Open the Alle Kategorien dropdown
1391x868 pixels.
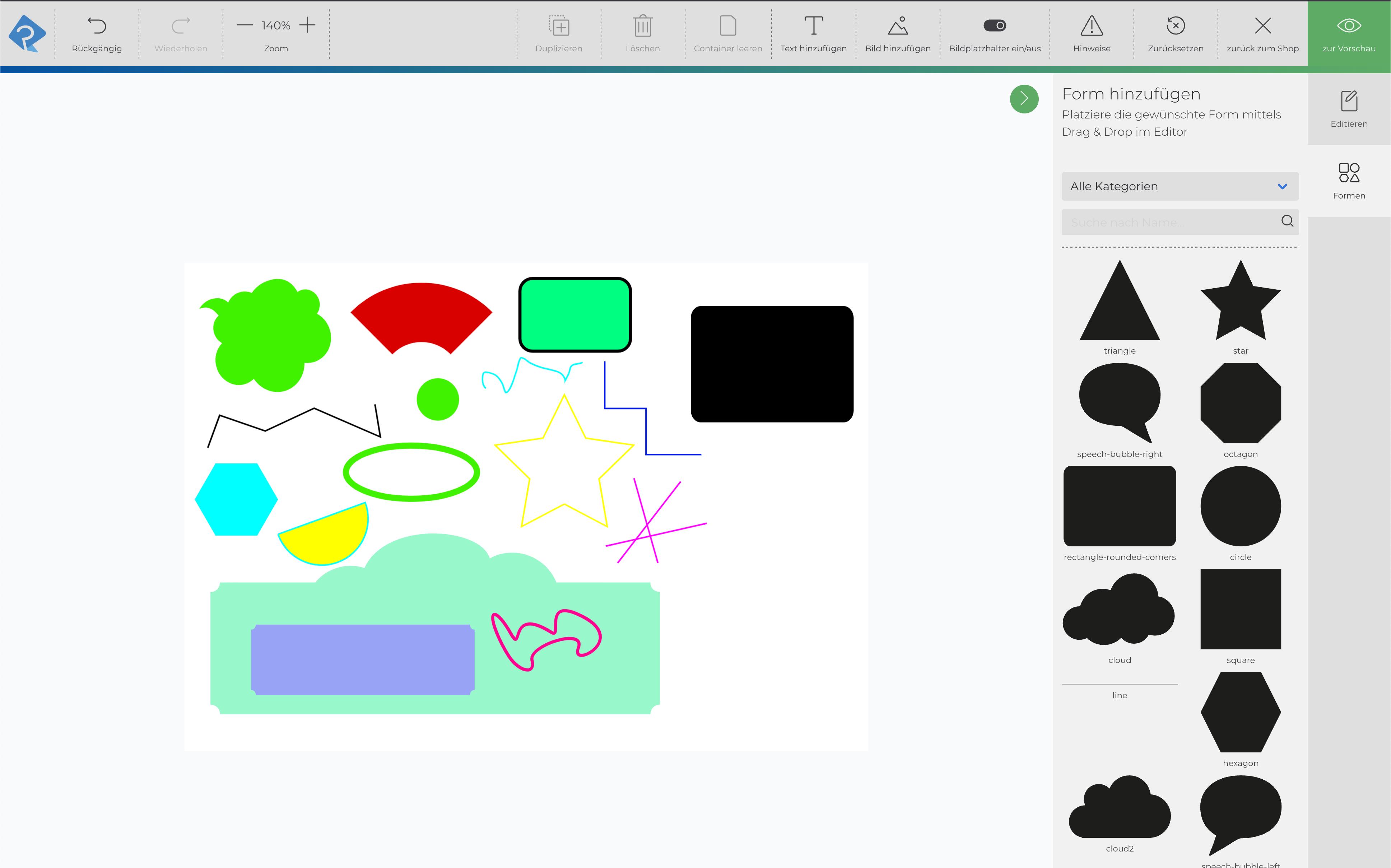click(1180, 186)
